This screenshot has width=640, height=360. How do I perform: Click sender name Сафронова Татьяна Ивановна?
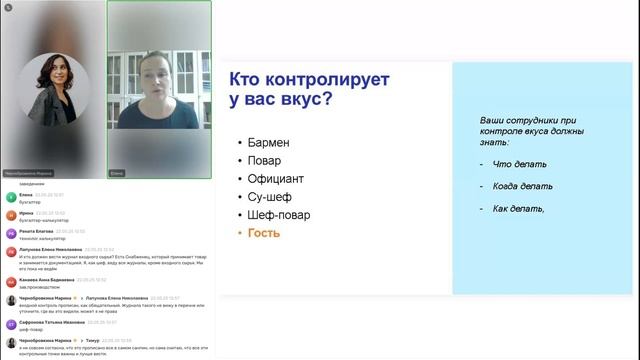[x=52, y=322]
